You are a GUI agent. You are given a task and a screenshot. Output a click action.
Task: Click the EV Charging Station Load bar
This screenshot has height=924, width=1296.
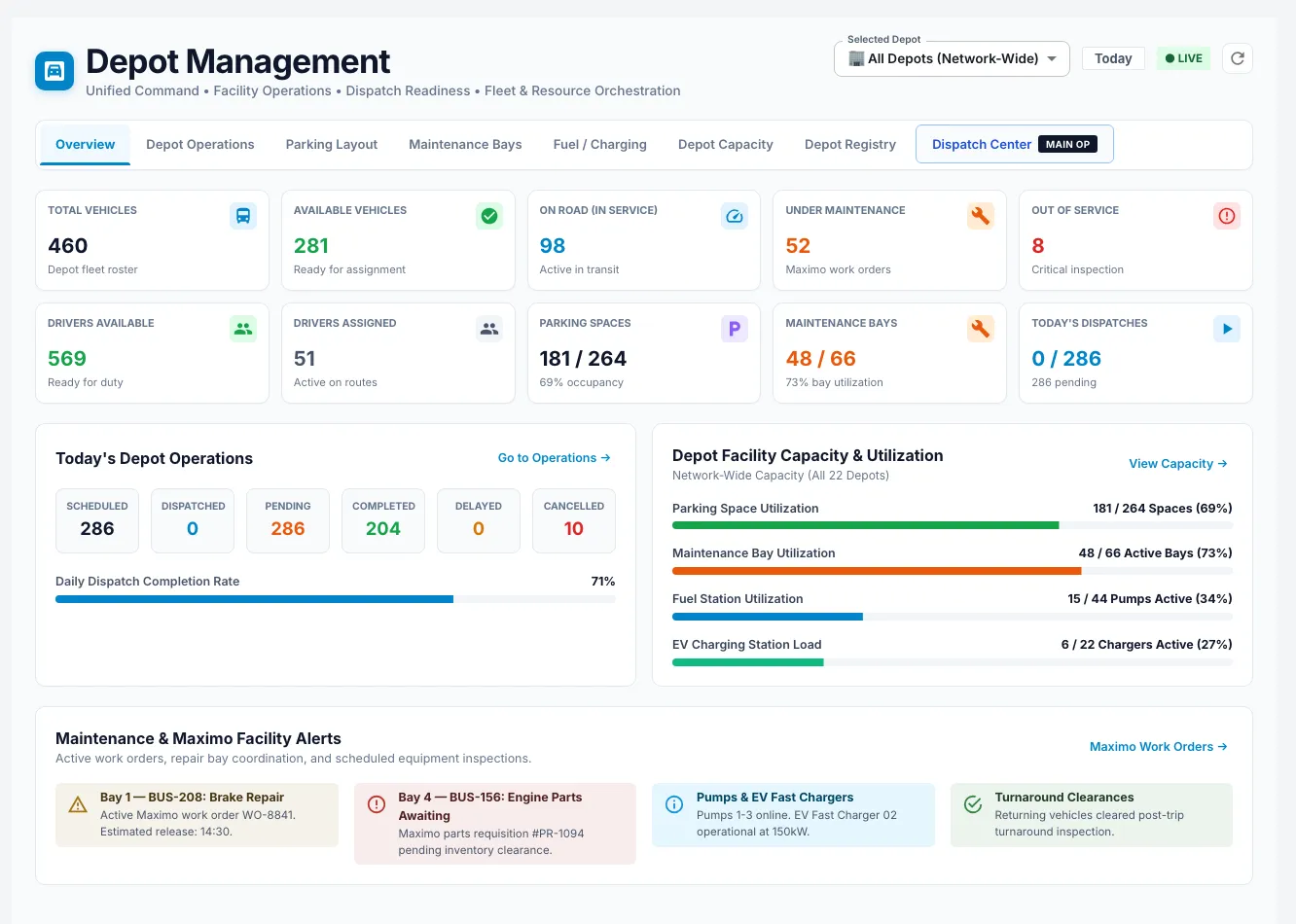click(953, 662)
